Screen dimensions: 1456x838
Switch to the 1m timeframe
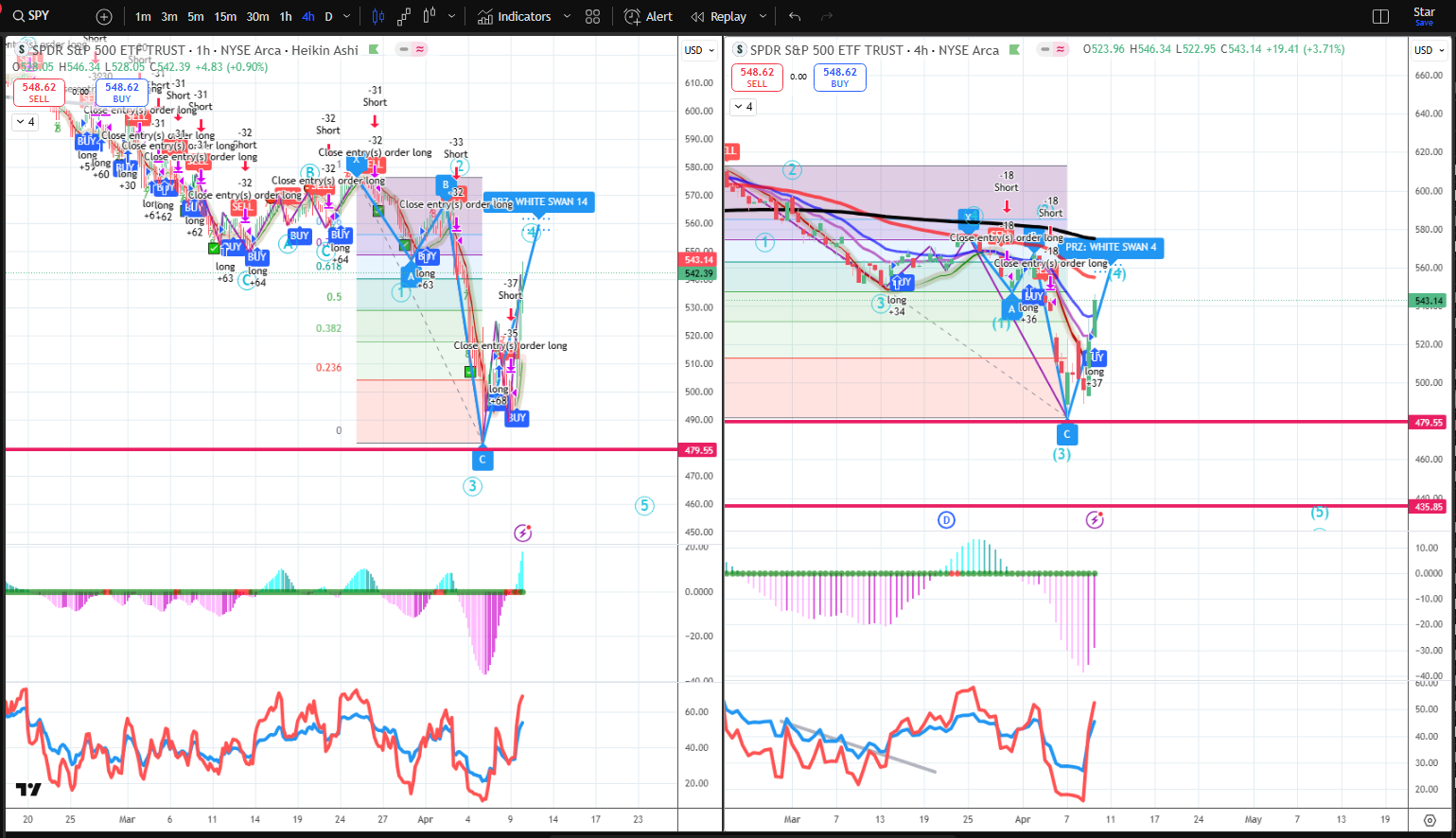coord(143,17)
